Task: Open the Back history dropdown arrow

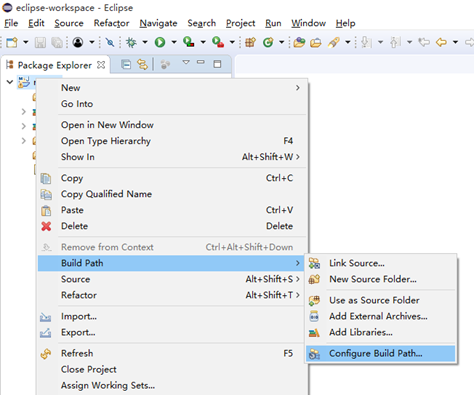Action: [455, 42]
